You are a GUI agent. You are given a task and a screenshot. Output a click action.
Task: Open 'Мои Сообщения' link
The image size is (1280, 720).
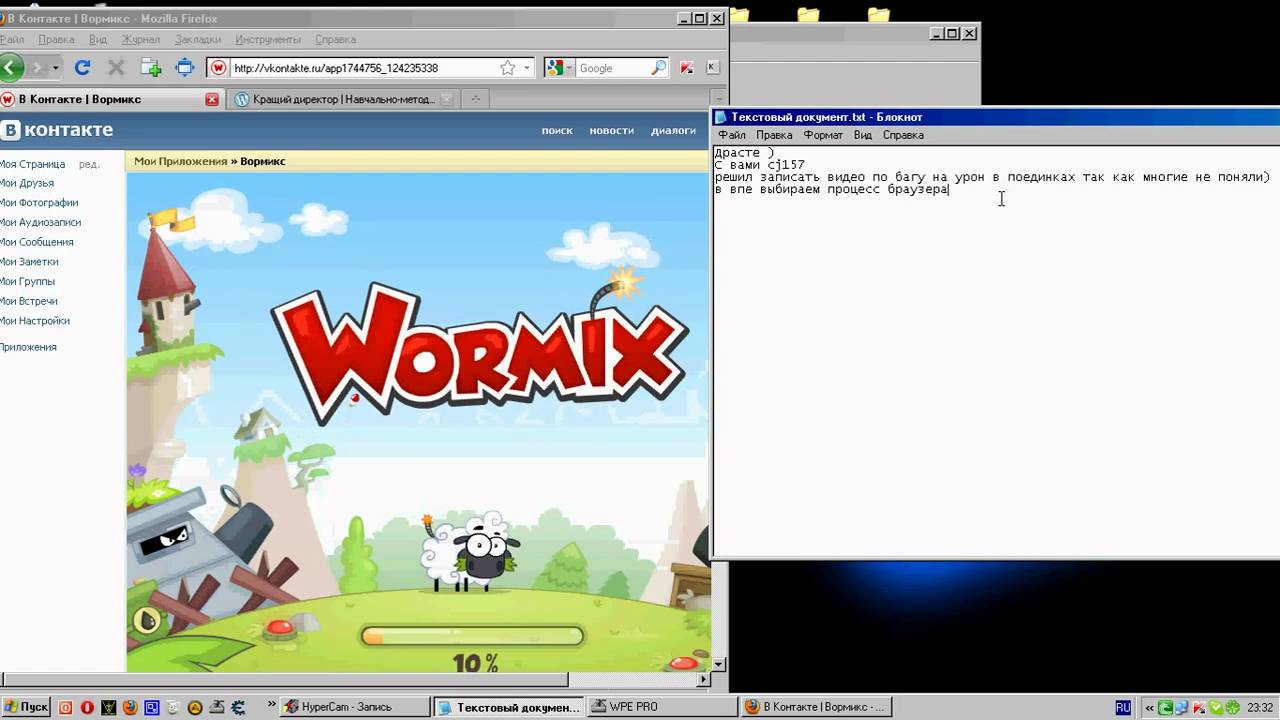pyautogui.click(x=36, y=242)
